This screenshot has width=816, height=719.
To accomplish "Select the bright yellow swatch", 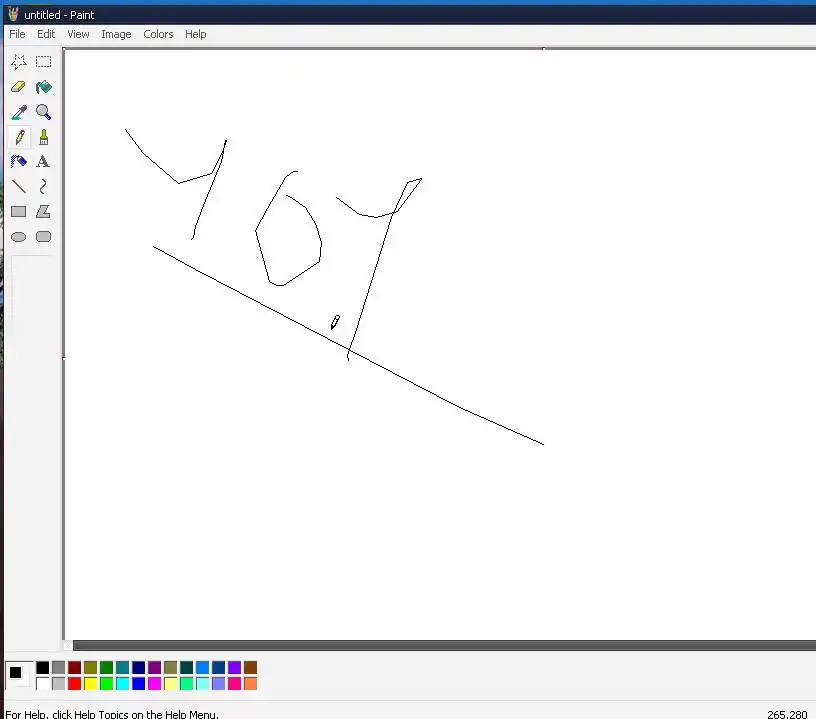I will 91,683.
